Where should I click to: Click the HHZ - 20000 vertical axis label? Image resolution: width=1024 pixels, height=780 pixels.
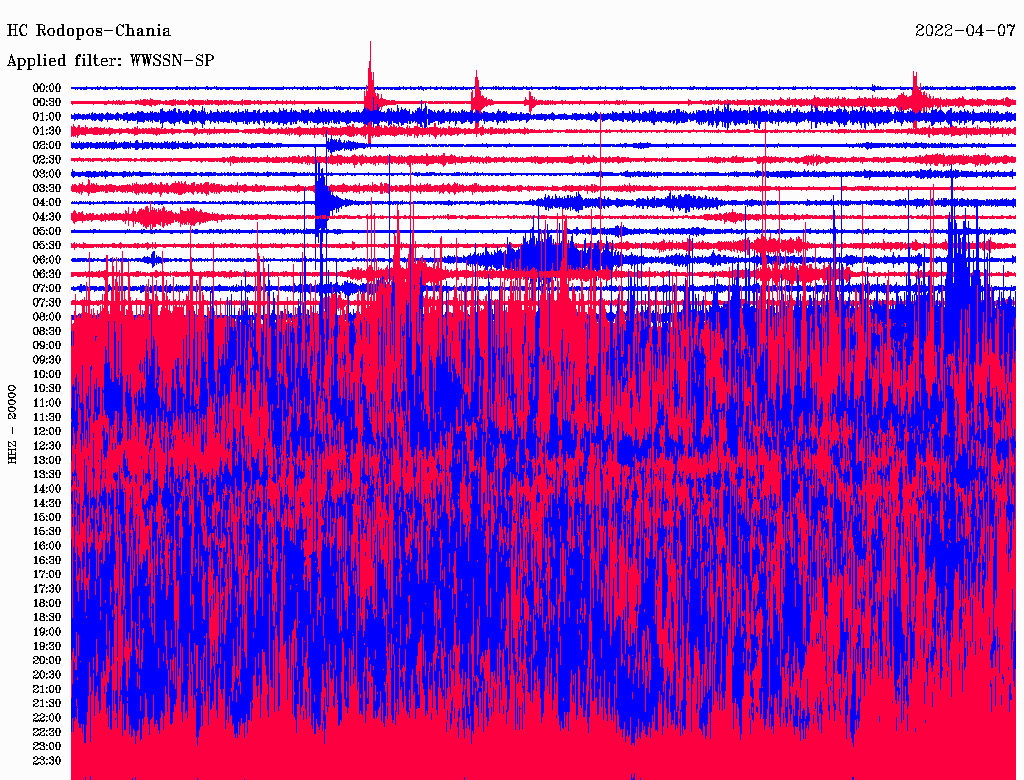coord(13,423)
